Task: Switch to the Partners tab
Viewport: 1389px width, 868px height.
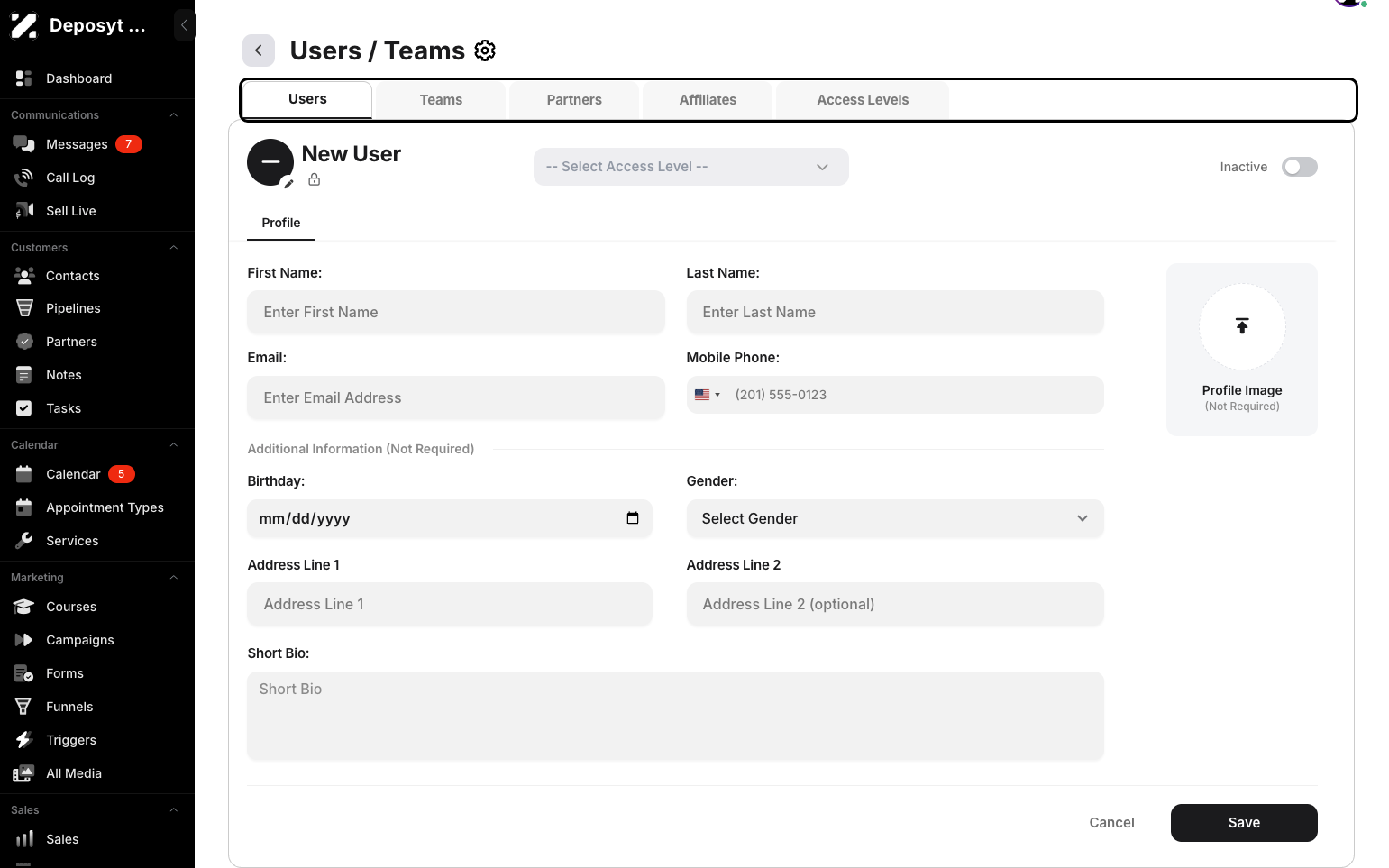Action: pyautogui.click(x=574, y=100)
